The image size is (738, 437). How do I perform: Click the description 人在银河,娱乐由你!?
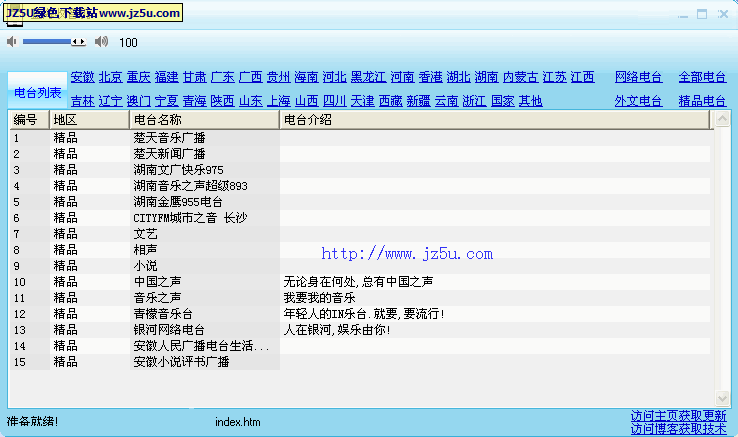click(x=337, y=330)
